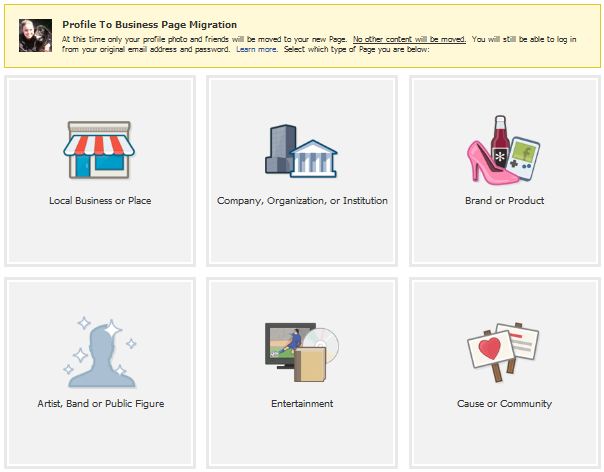This screenshot has height=472, width=604.
Task: Pick the shoe and bottle Brand icon
Action: [x=503, y=150]
